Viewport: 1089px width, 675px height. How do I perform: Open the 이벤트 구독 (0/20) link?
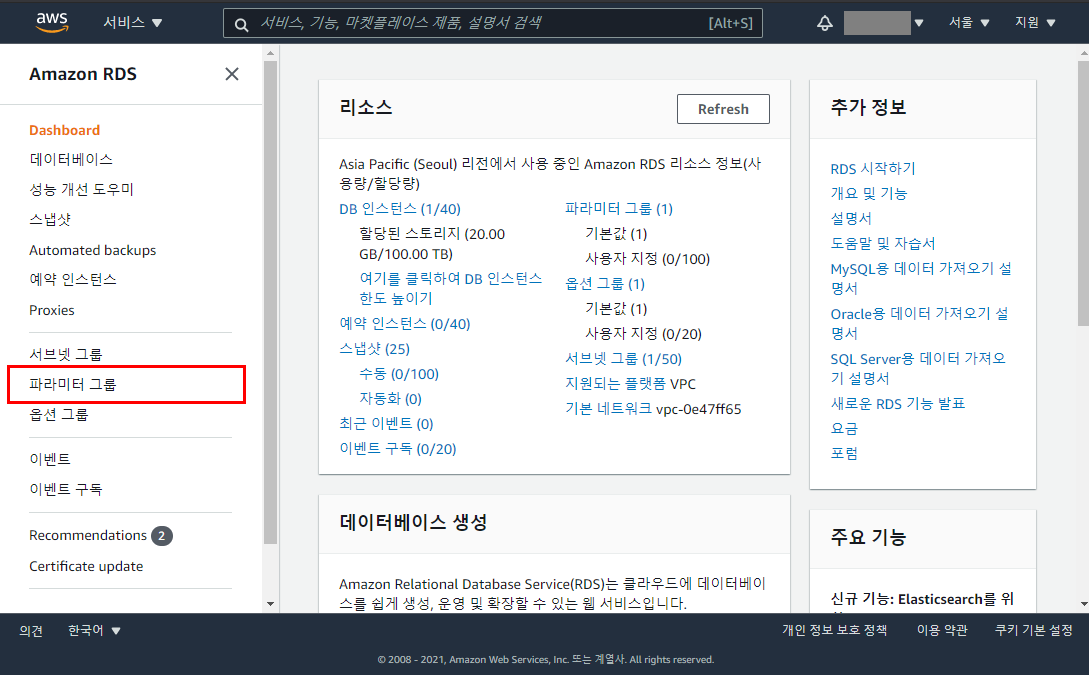[x=398, y=449]
